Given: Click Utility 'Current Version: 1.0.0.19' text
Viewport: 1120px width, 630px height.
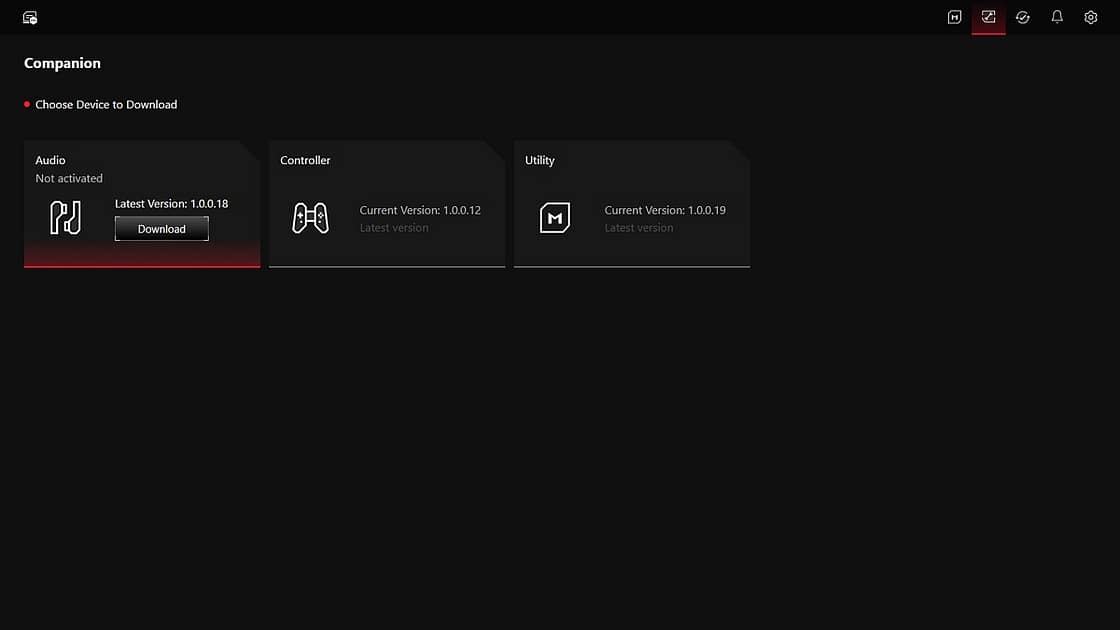Looking at the screenshot, I should 665,210.
